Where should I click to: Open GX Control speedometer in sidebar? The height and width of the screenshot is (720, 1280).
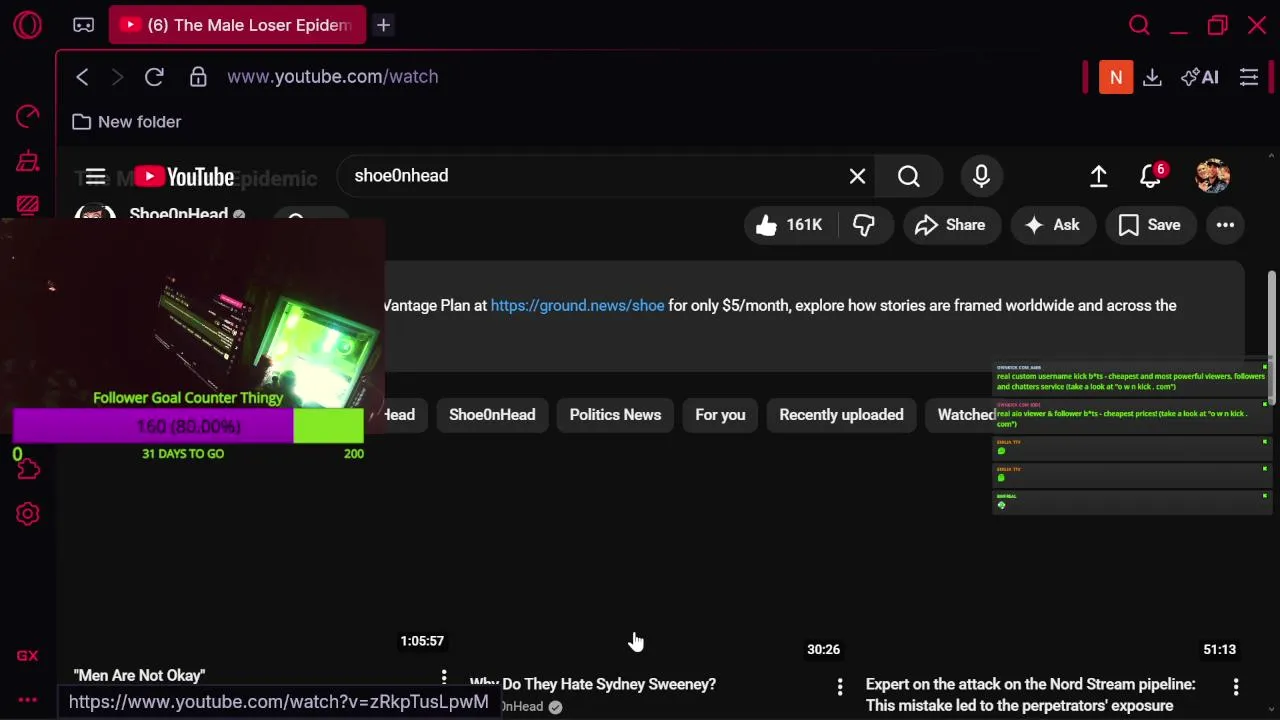pos(28,117)
